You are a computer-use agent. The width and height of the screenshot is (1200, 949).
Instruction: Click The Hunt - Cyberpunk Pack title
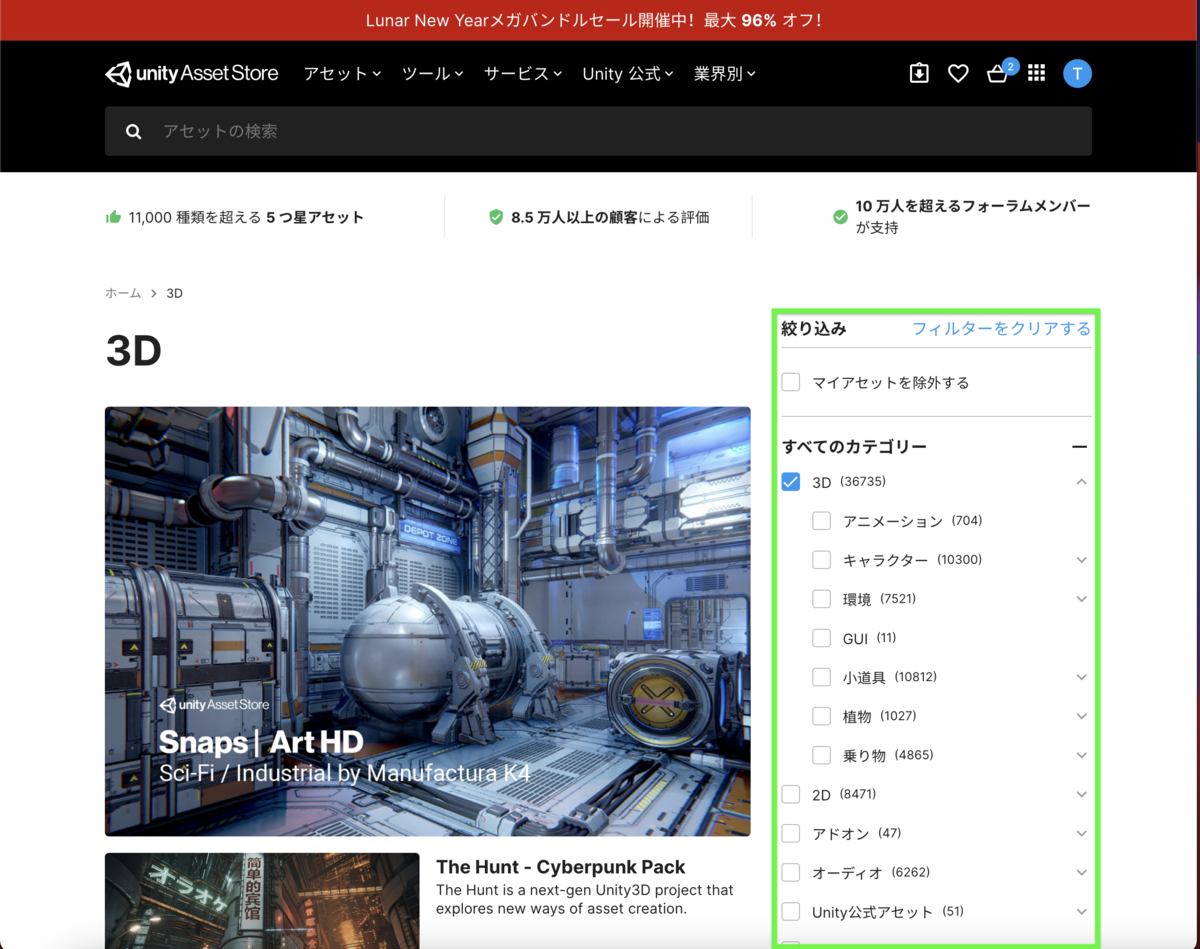click(561, 867)
